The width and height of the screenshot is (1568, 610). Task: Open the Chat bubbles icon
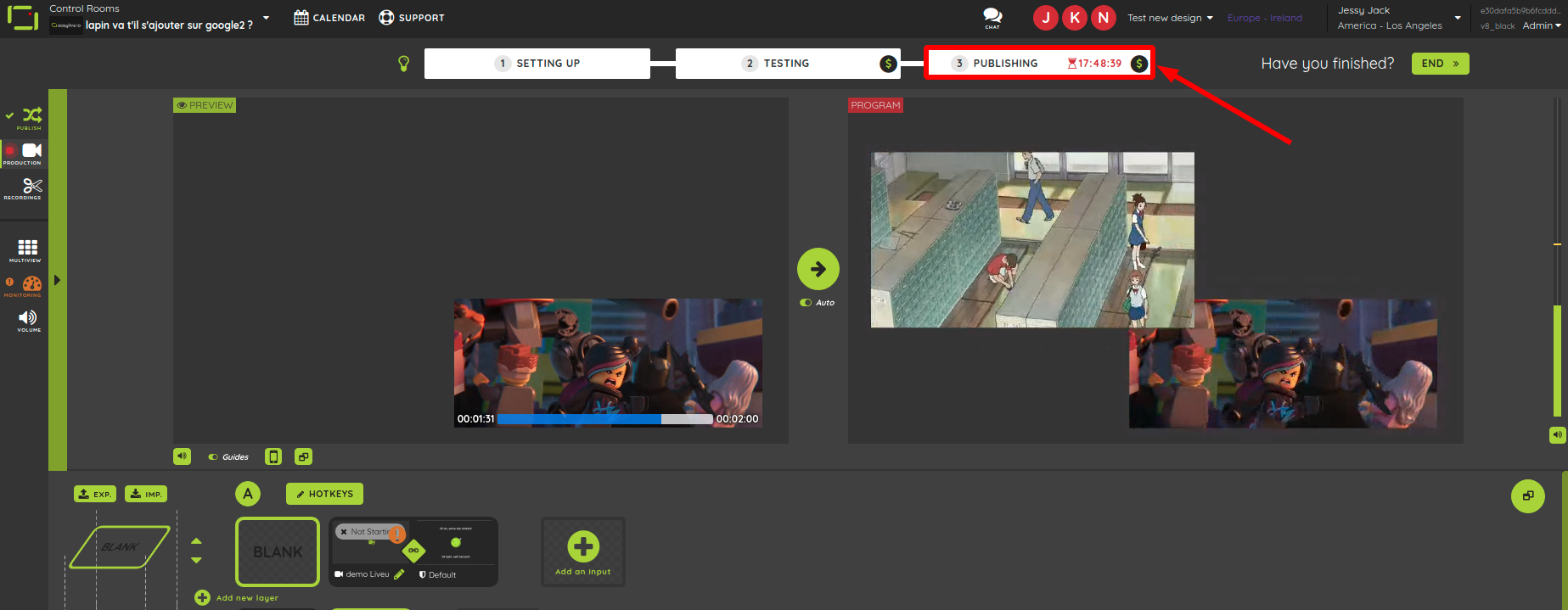(992, 18)
